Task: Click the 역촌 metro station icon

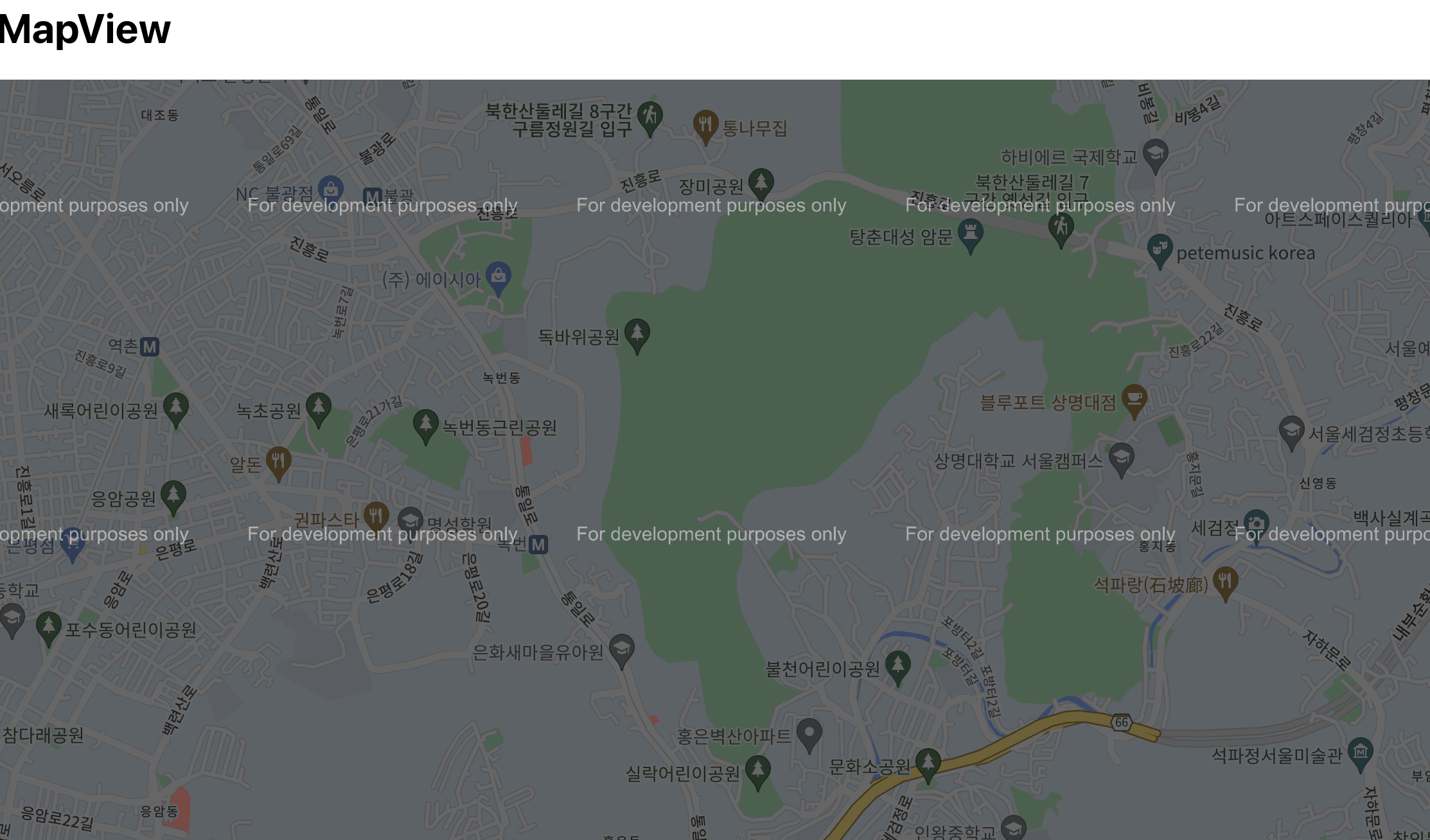Action: [150, 347]
